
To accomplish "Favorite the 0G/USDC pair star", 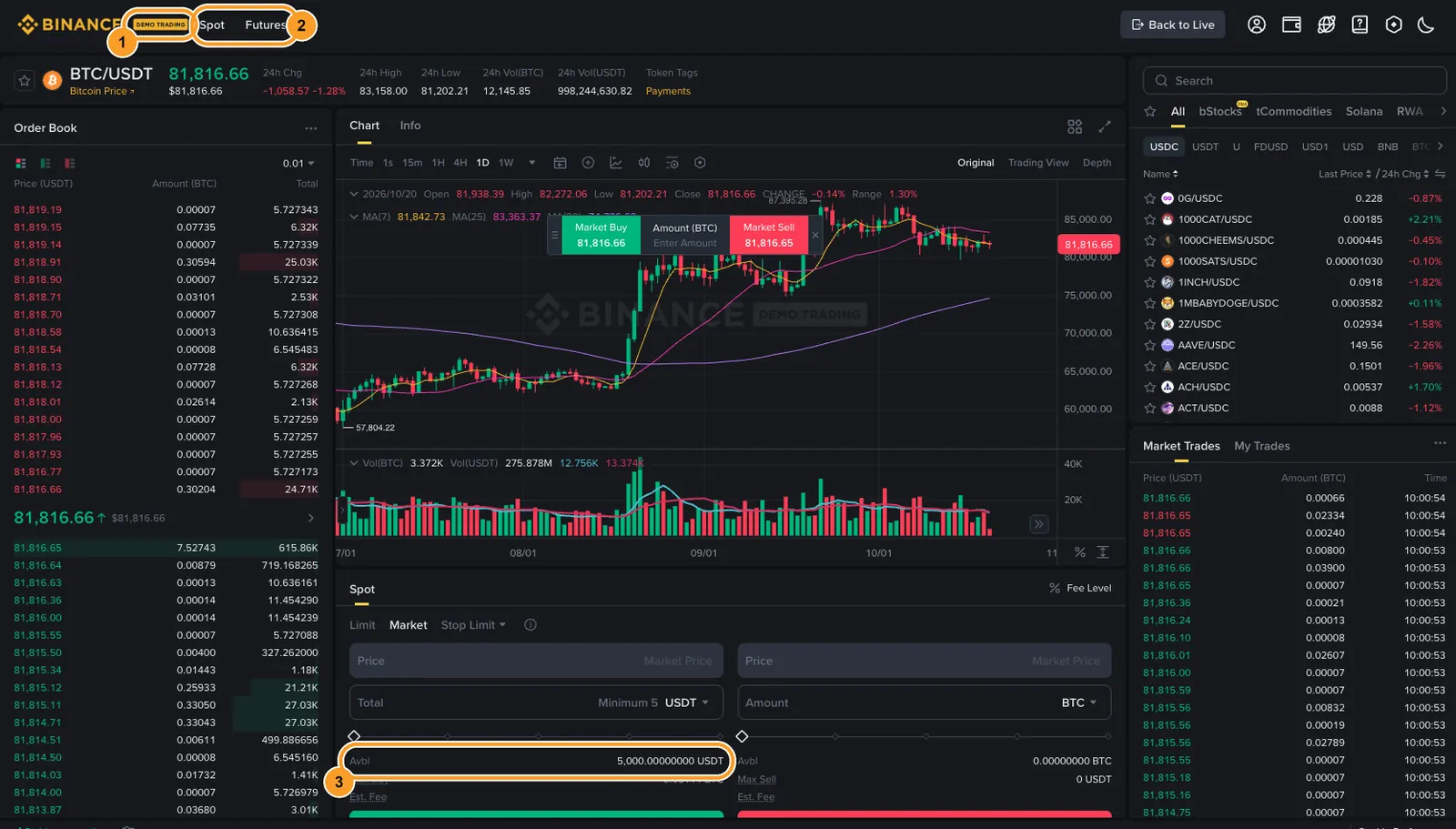I will tap(1150, 198).
